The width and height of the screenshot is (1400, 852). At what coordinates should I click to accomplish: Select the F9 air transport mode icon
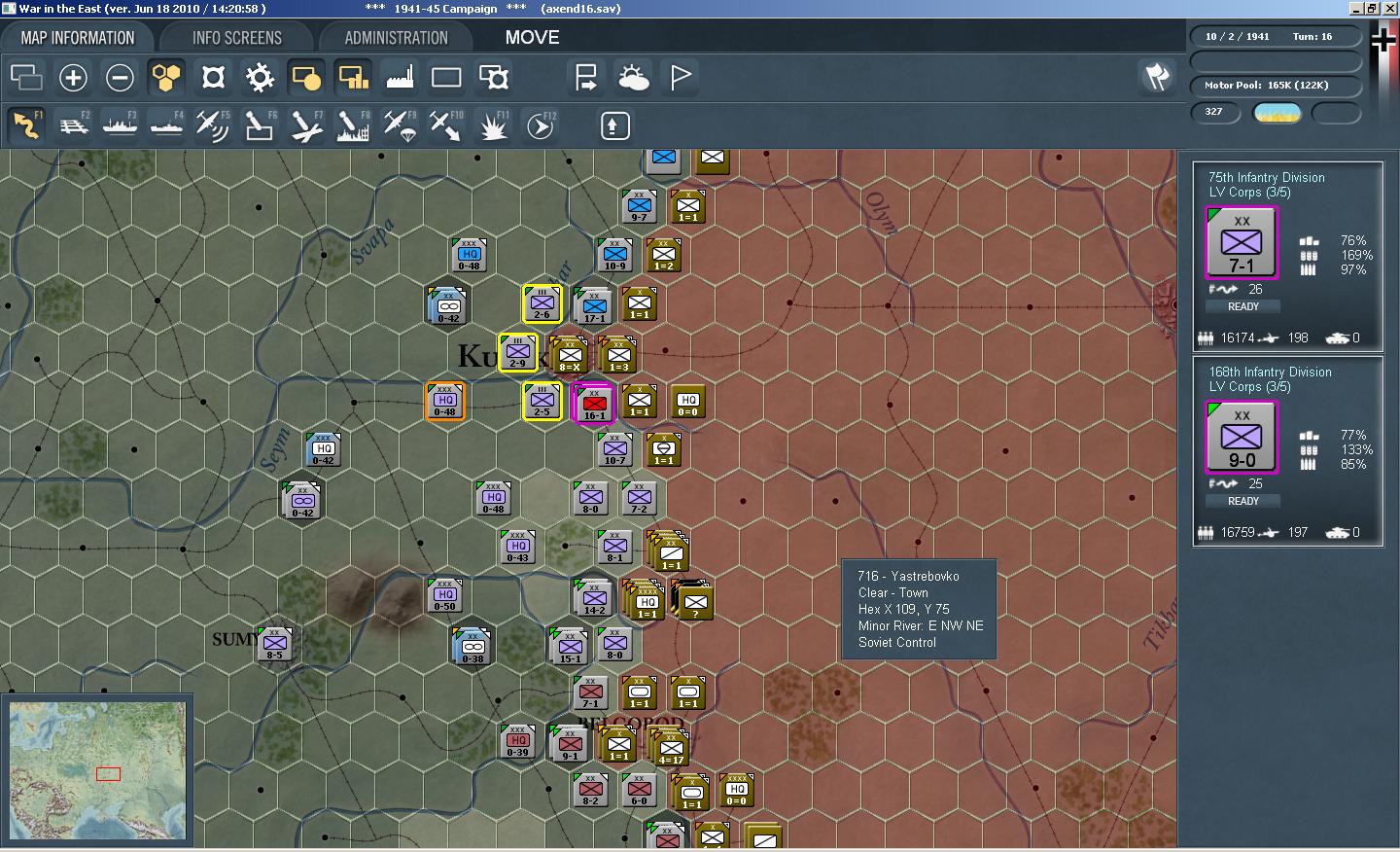[400, 125]
